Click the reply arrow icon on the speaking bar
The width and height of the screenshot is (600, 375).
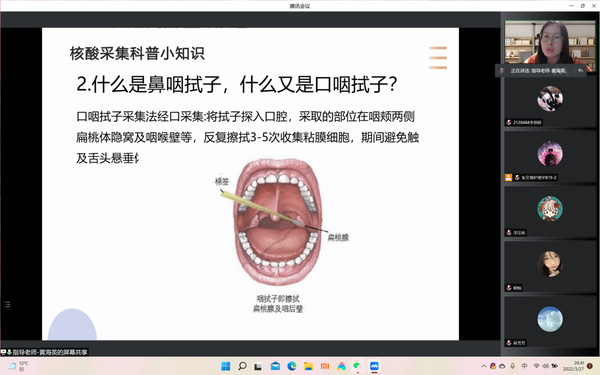[x=580, y=71]
